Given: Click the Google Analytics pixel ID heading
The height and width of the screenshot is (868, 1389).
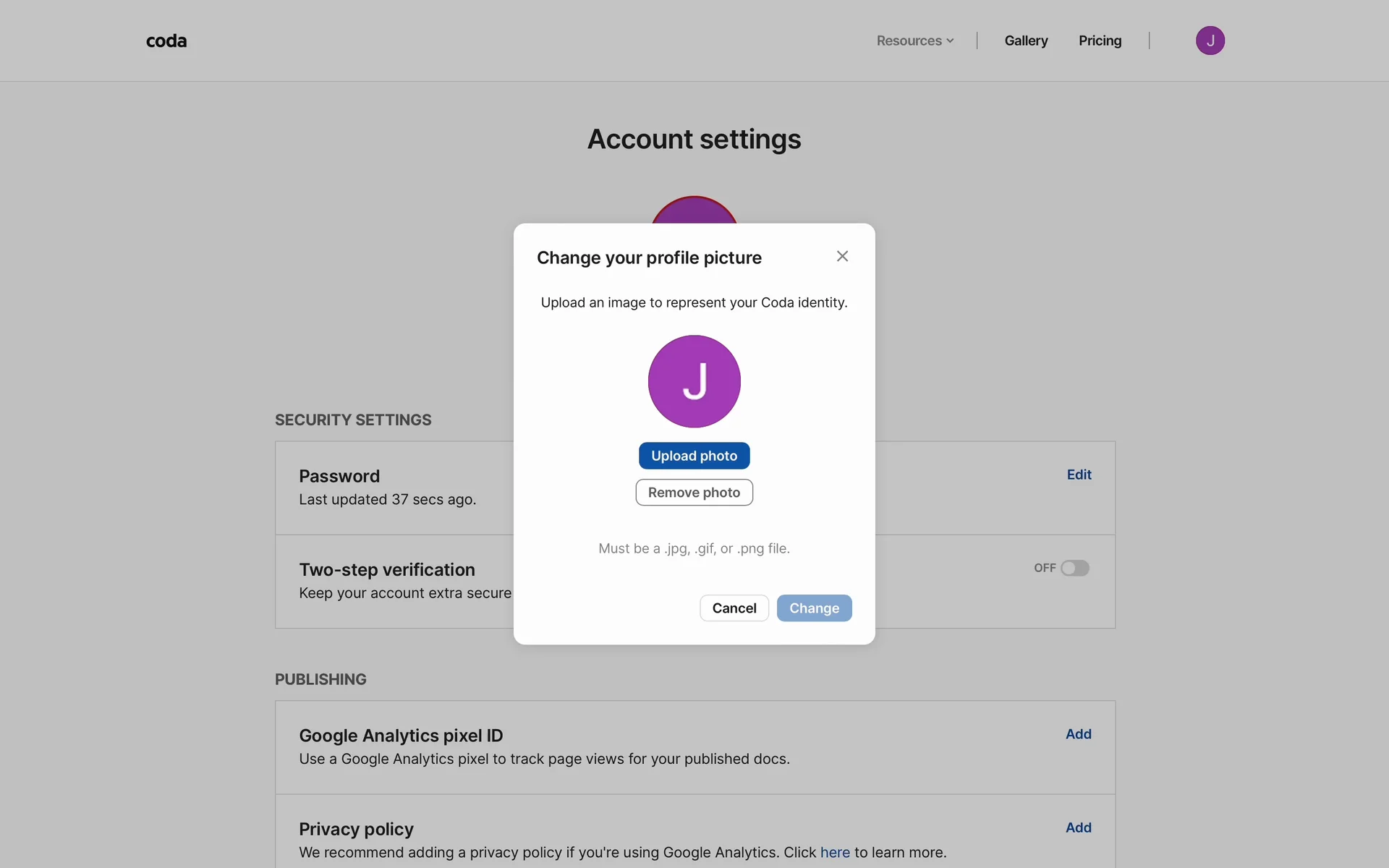Looking at the screenshot, I should [x=401, y=736].
